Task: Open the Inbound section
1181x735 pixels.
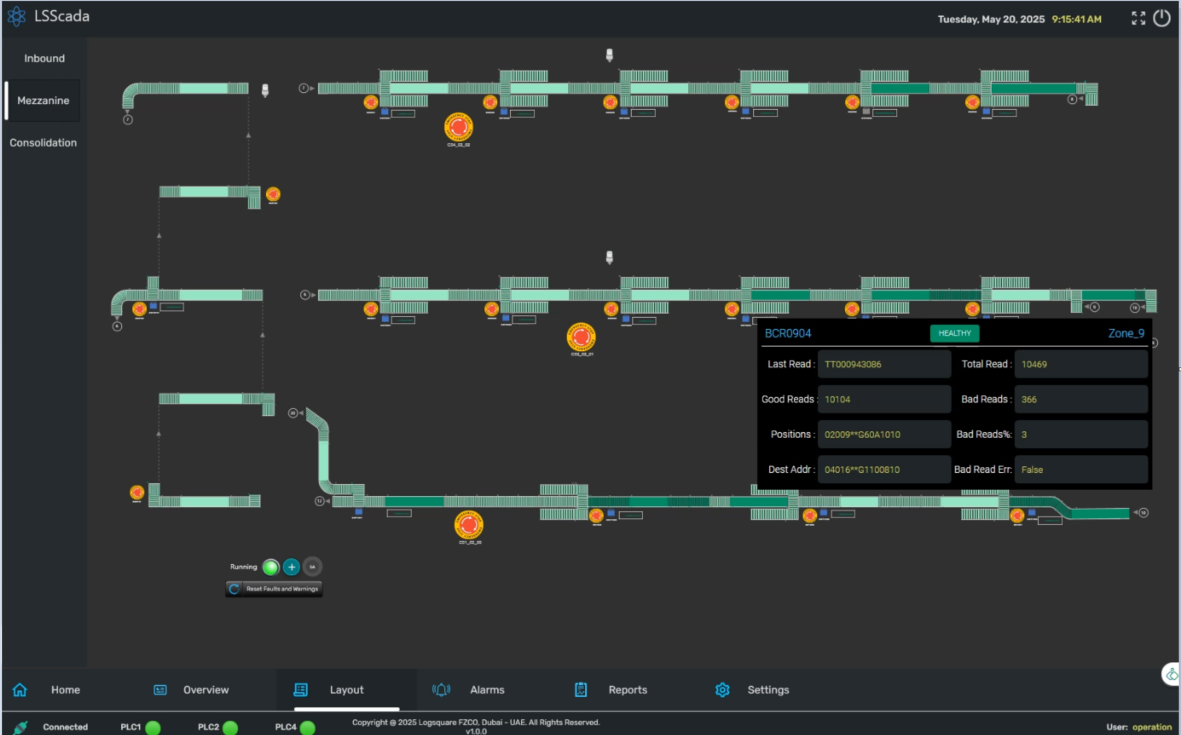Action: click(x=44, y=58)
